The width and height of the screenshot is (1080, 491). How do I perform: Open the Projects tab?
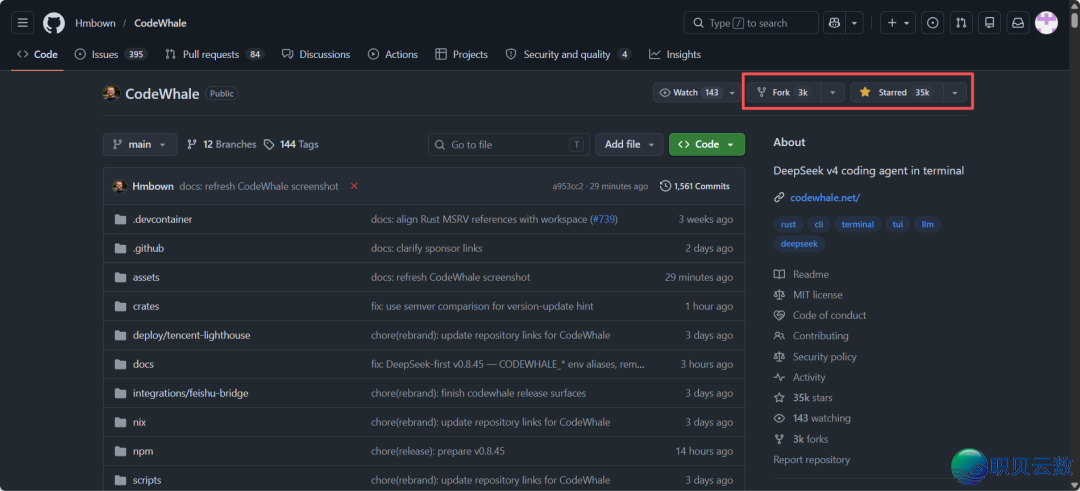[461, 54]
